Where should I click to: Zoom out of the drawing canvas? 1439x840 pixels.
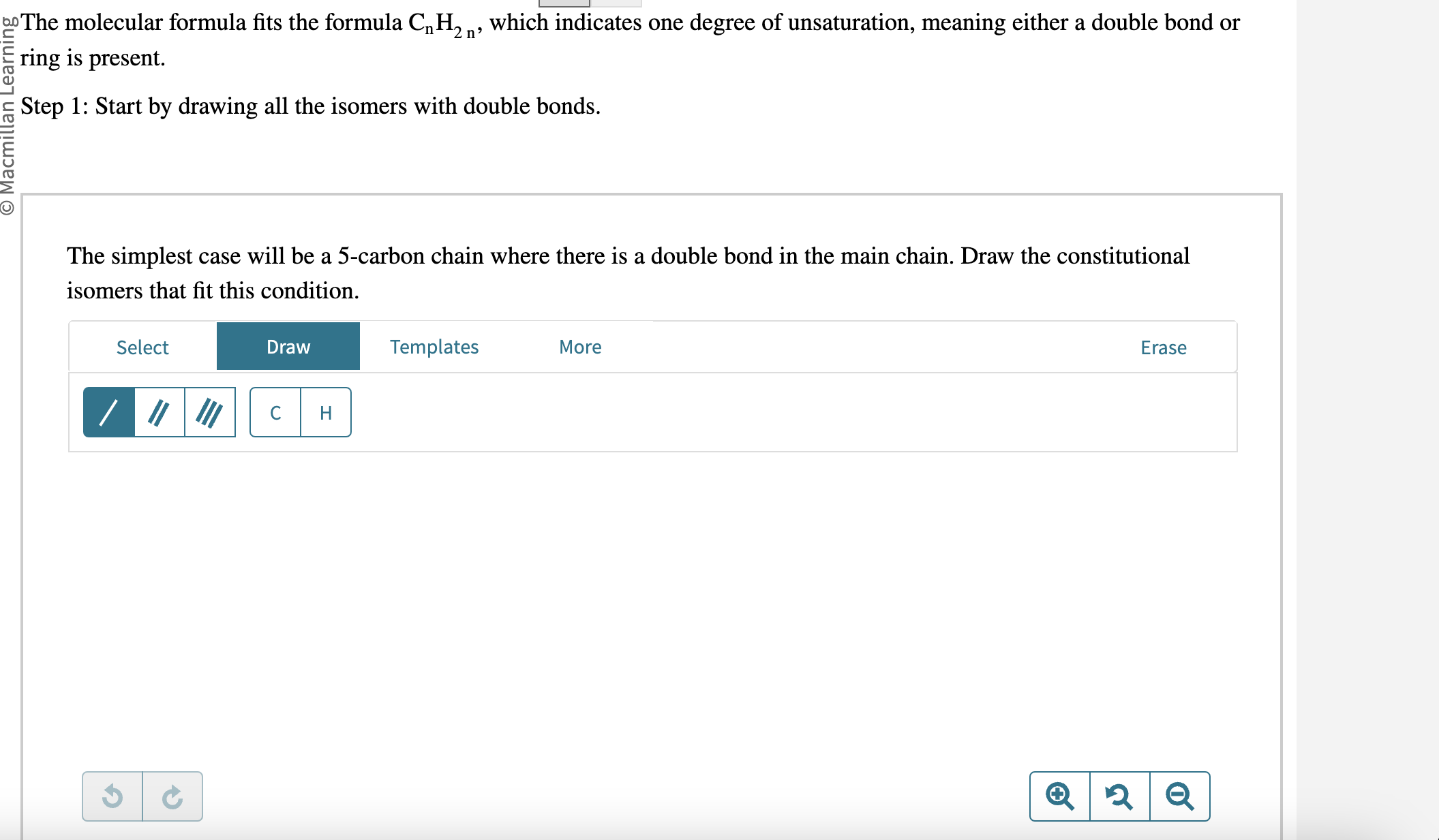(x=1180, y=796)
